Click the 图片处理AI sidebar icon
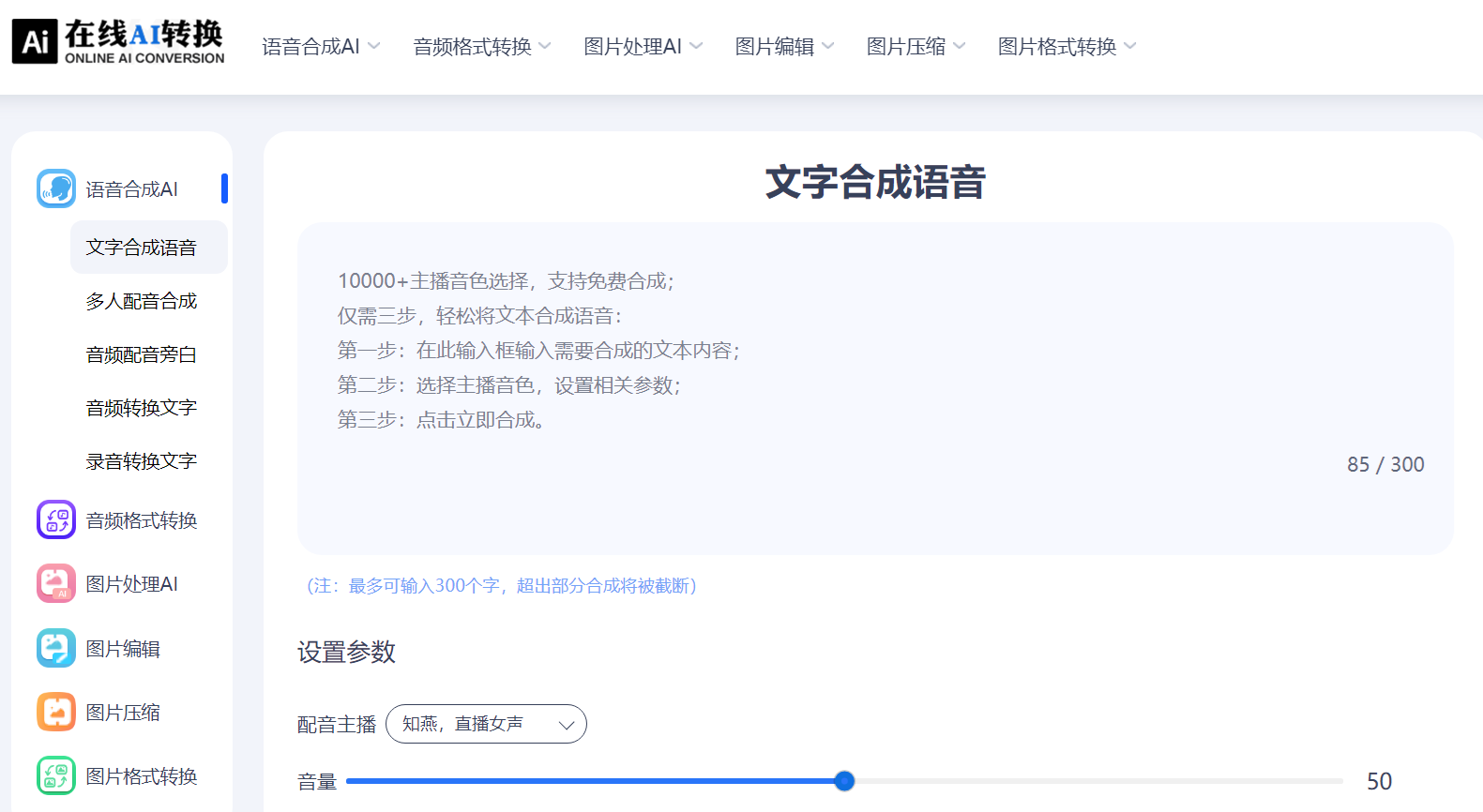 tap(56, 583)
